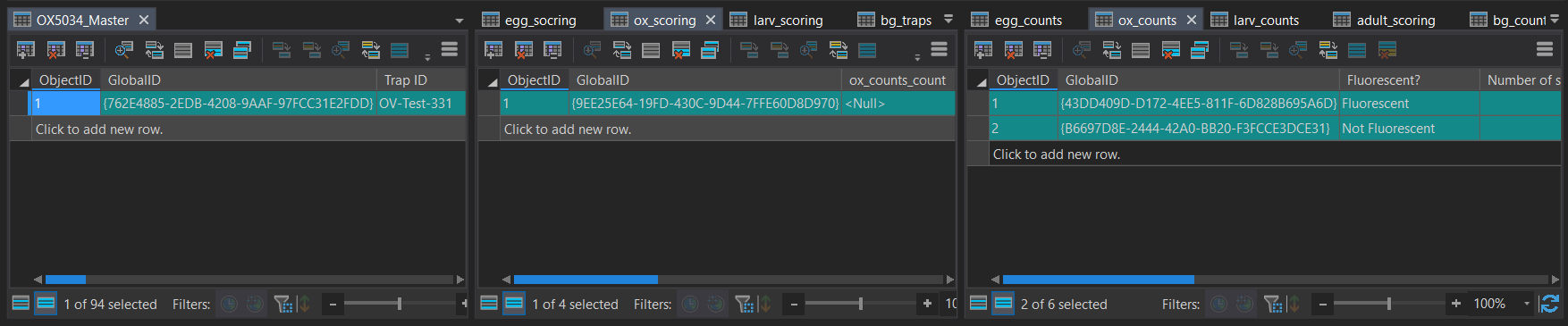Click Trap ID column header
Viewport: 1568px width, 326px height.
pyautogui.click(x=421, y=80)
